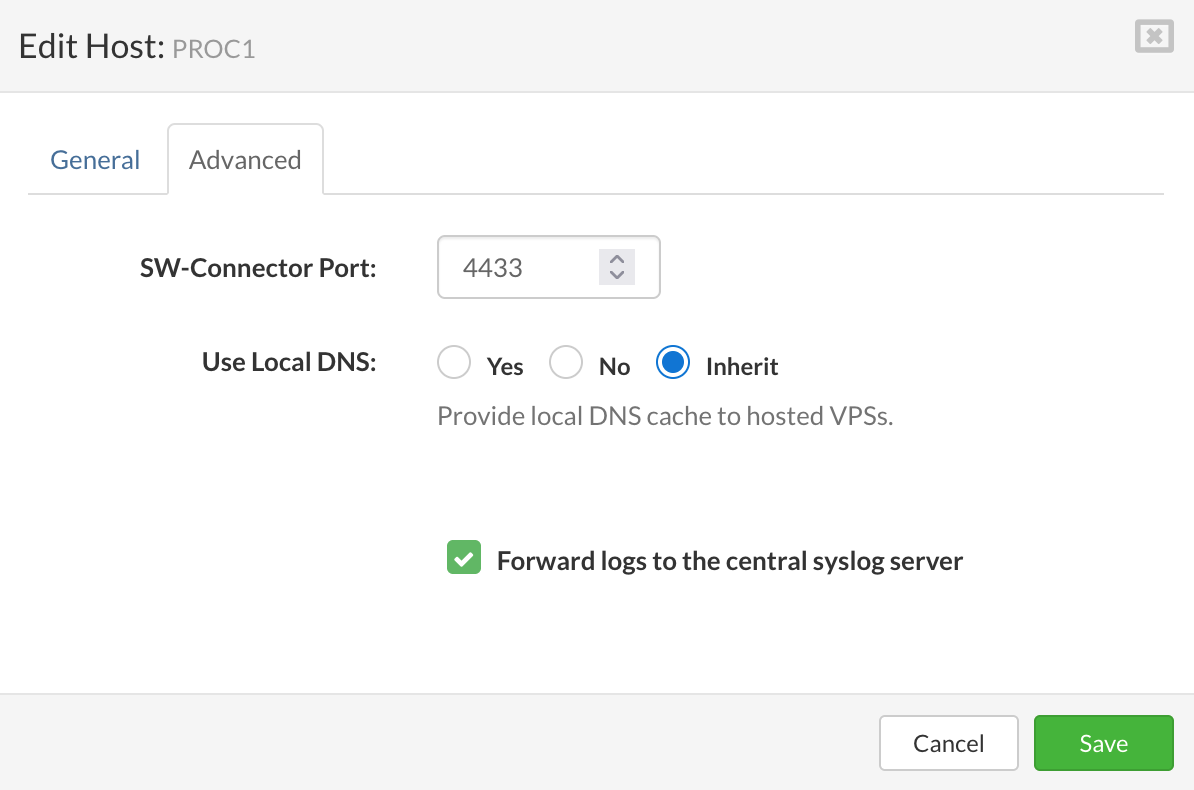Switch to the General tab

click(95, 159)
